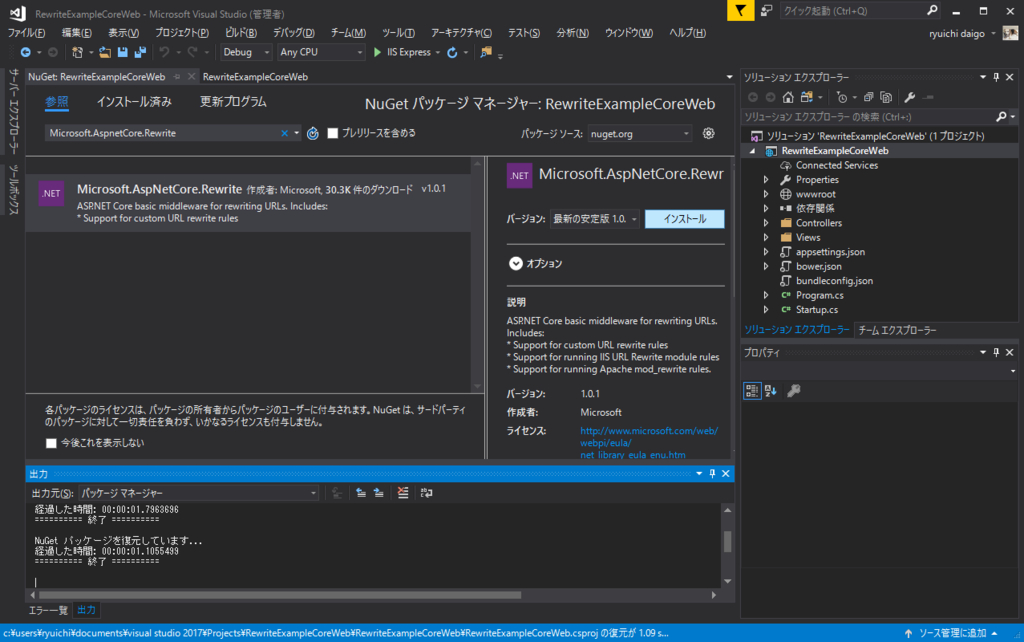
Task: Open the Tools menu
Action: pyautogui.click(x=398, y=33)
